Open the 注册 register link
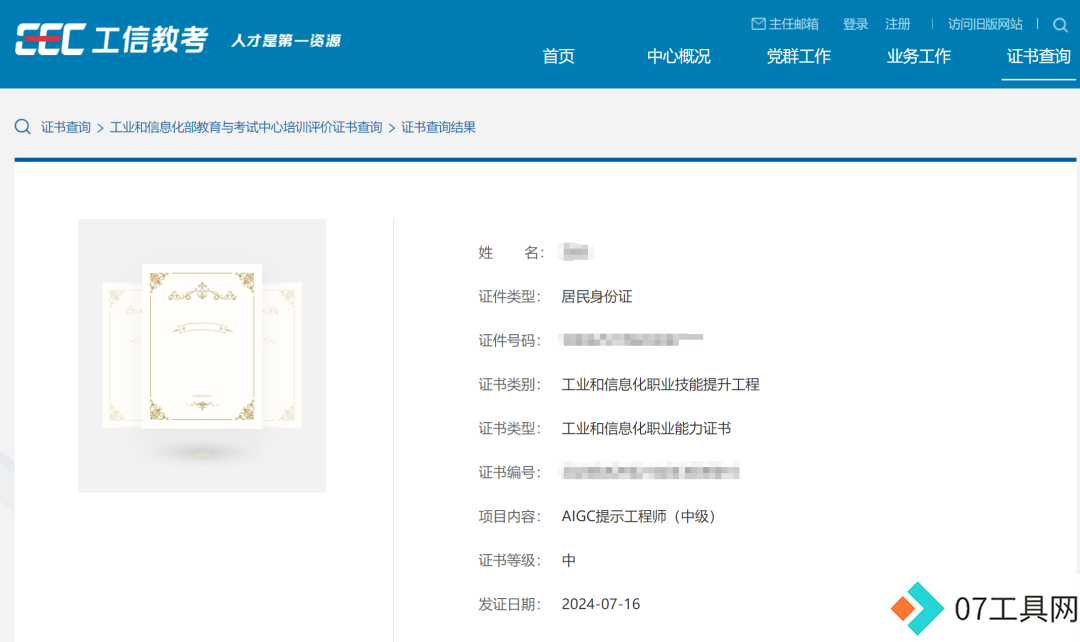This screenshot has width=1080, height=642. coord(897,24)
